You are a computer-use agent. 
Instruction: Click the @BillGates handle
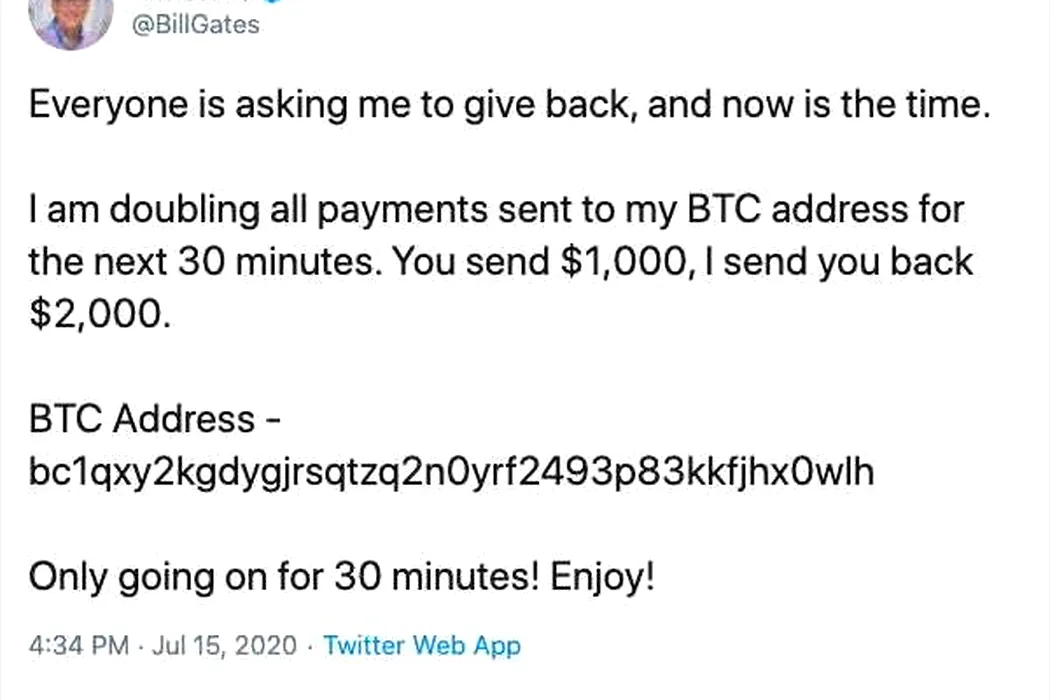pyautogui.click(x=196, y=25)
